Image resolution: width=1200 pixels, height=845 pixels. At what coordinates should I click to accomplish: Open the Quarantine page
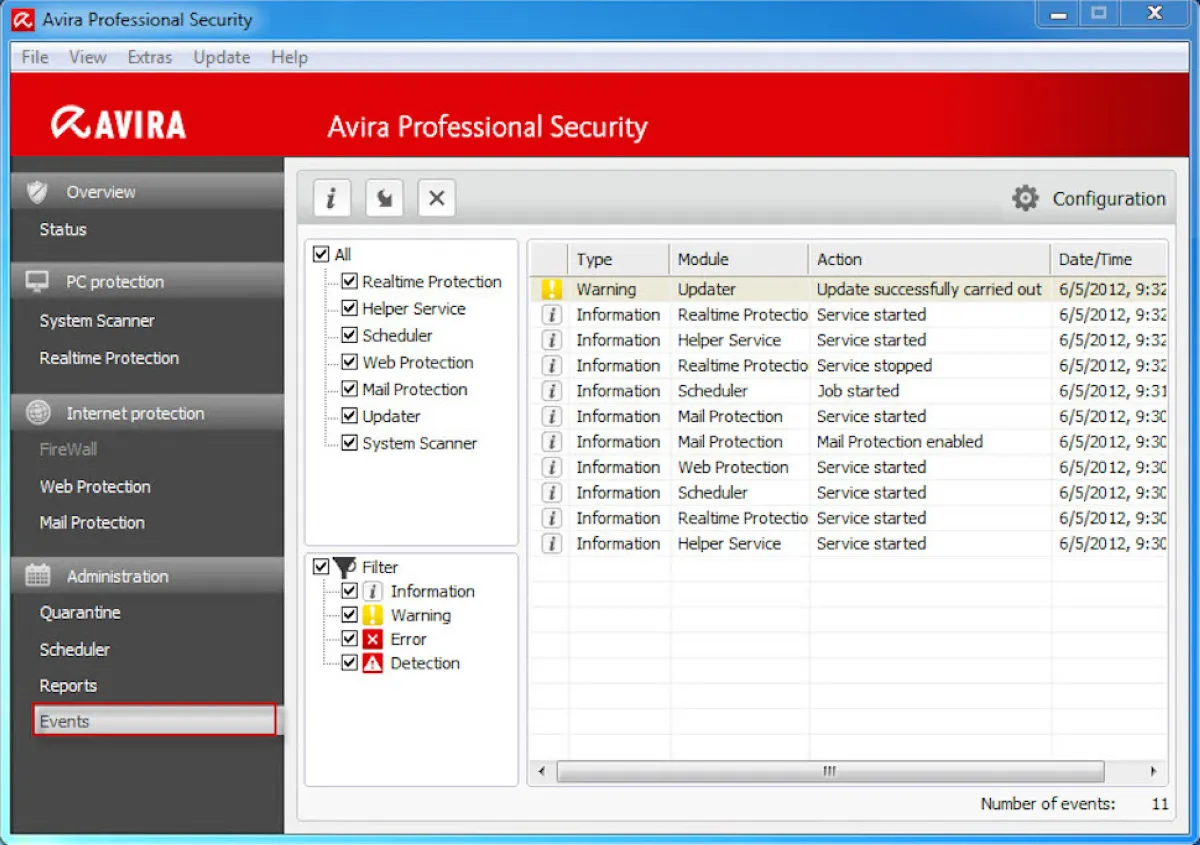[80, 613]
